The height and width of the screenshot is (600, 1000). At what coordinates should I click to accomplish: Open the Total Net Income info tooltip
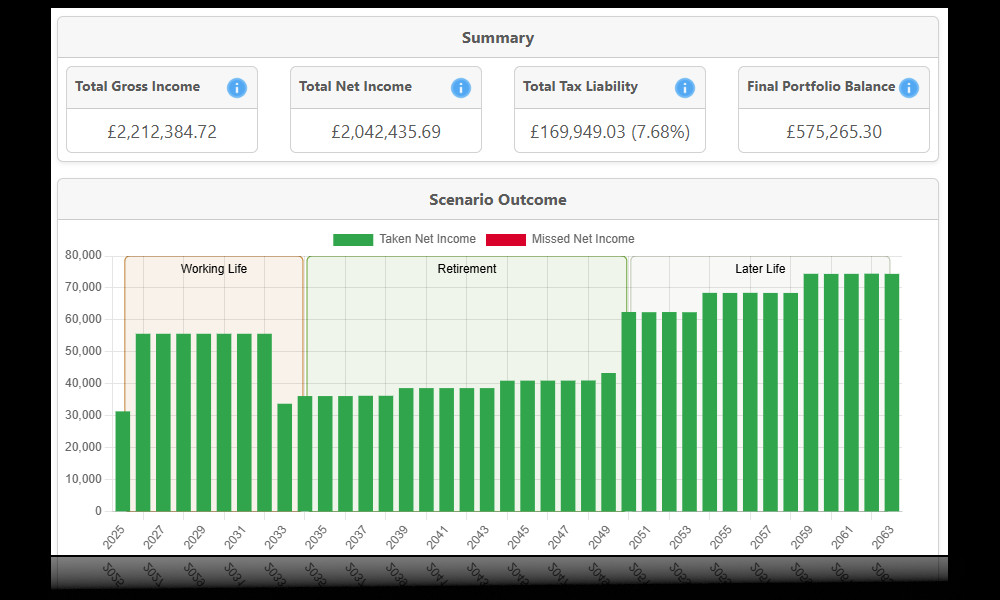click(x=461, y=87)
